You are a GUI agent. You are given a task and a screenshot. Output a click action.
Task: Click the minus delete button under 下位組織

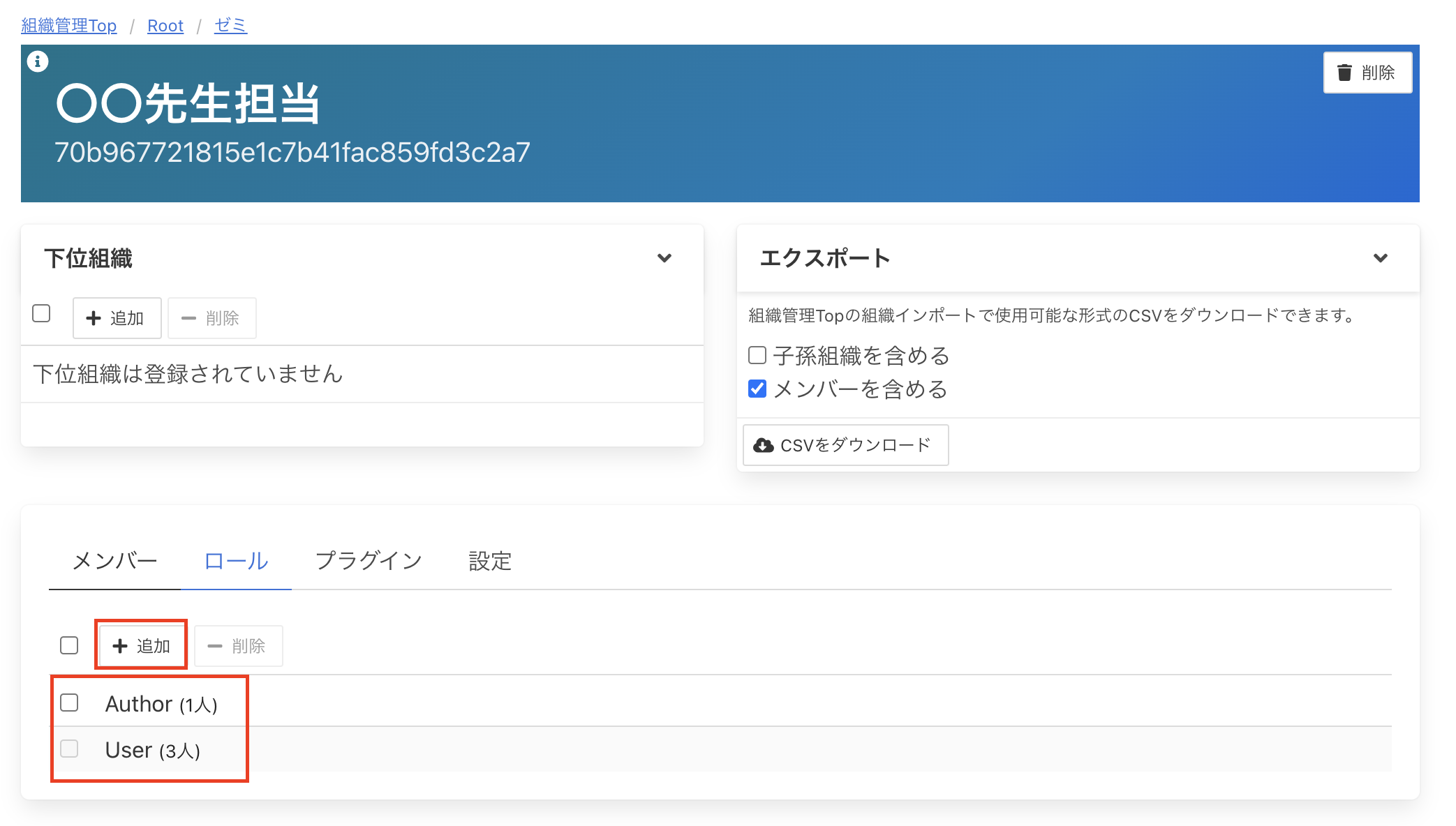211,318
